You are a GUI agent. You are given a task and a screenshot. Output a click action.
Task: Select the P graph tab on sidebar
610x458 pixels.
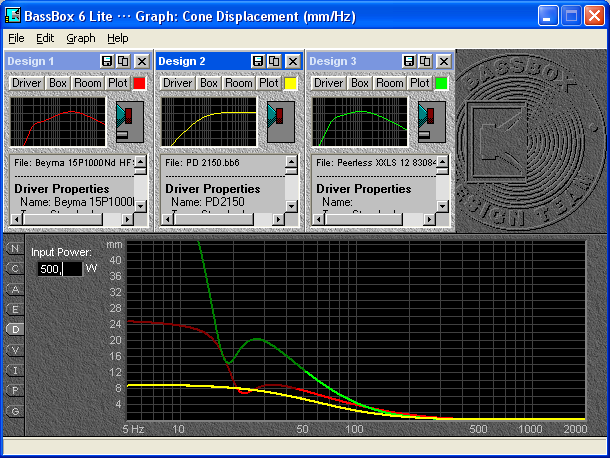pyautogui.click(x=15, y=390)
